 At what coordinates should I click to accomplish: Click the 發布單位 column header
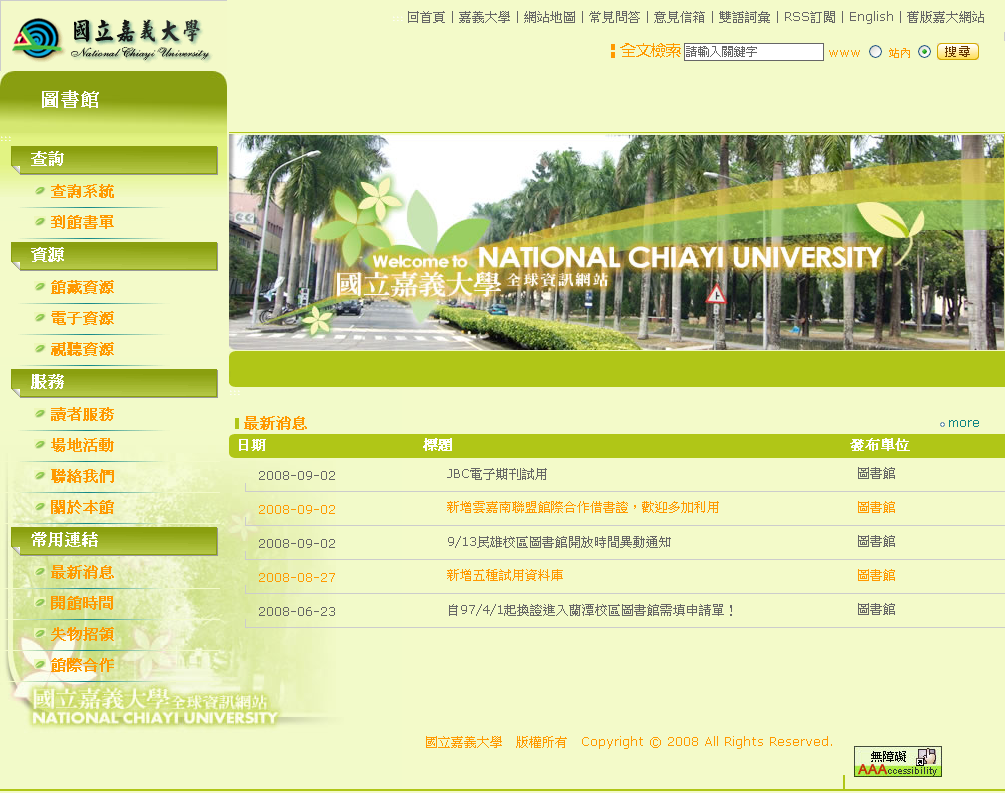pos(880,445)
